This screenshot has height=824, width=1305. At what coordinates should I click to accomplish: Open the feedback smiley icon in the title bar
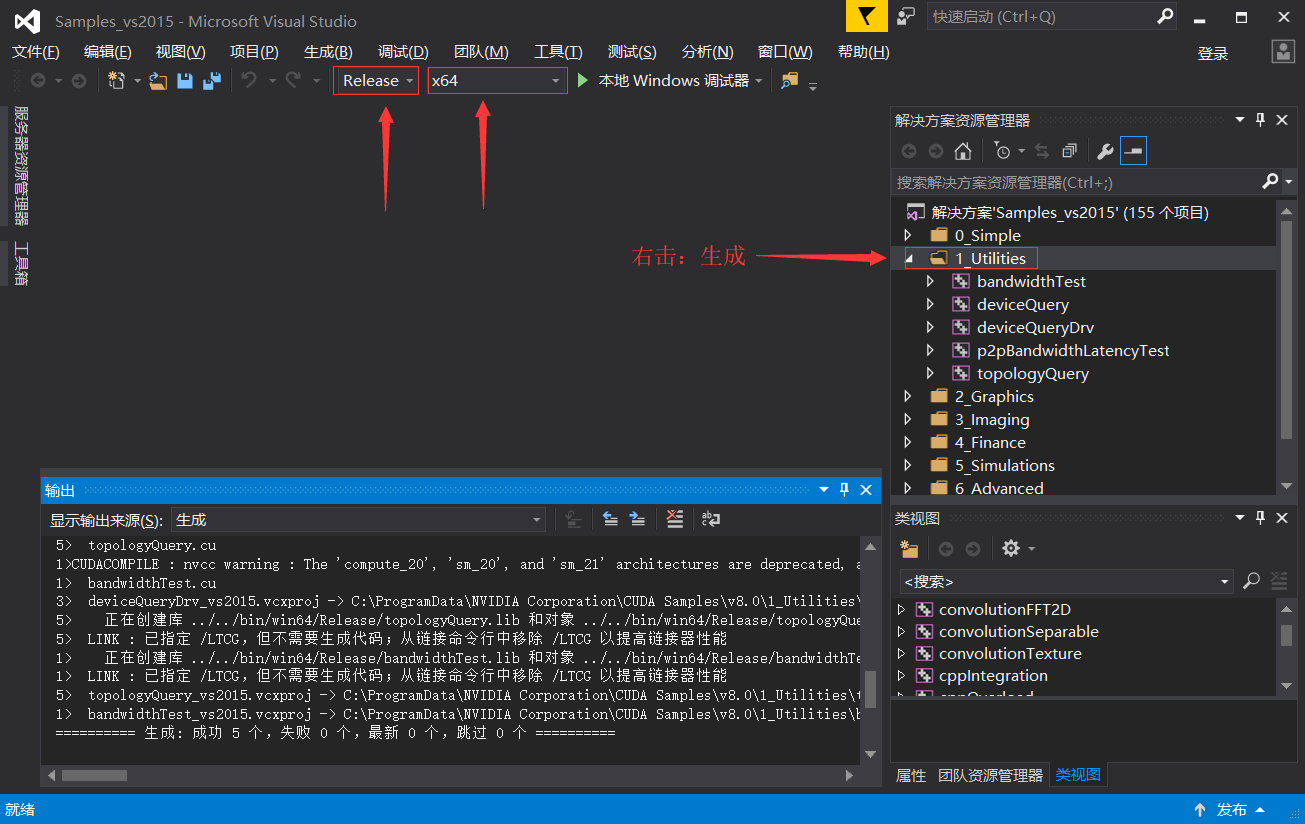click(906, 17)
